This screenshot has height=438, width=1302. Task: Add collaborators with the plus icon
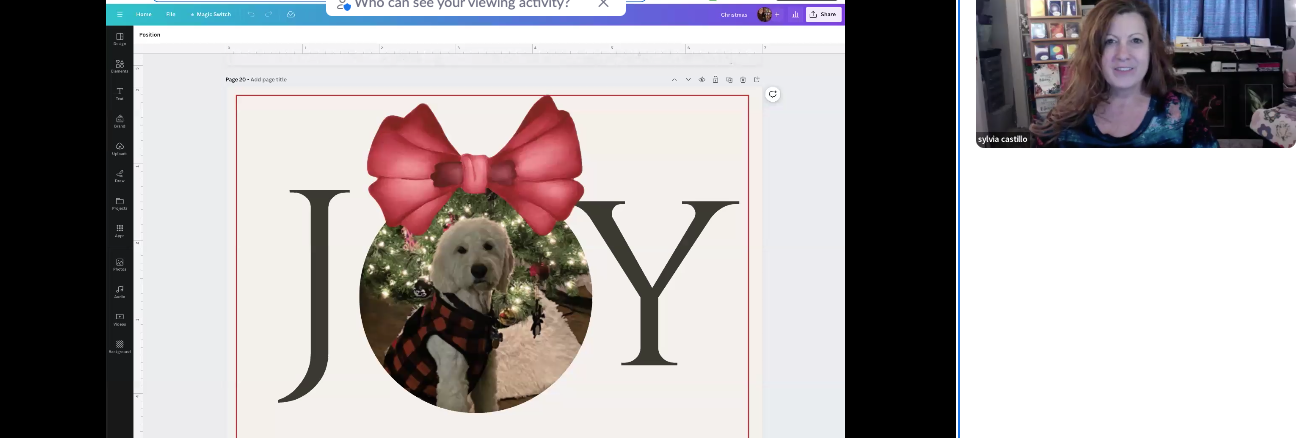coord(777,15)
